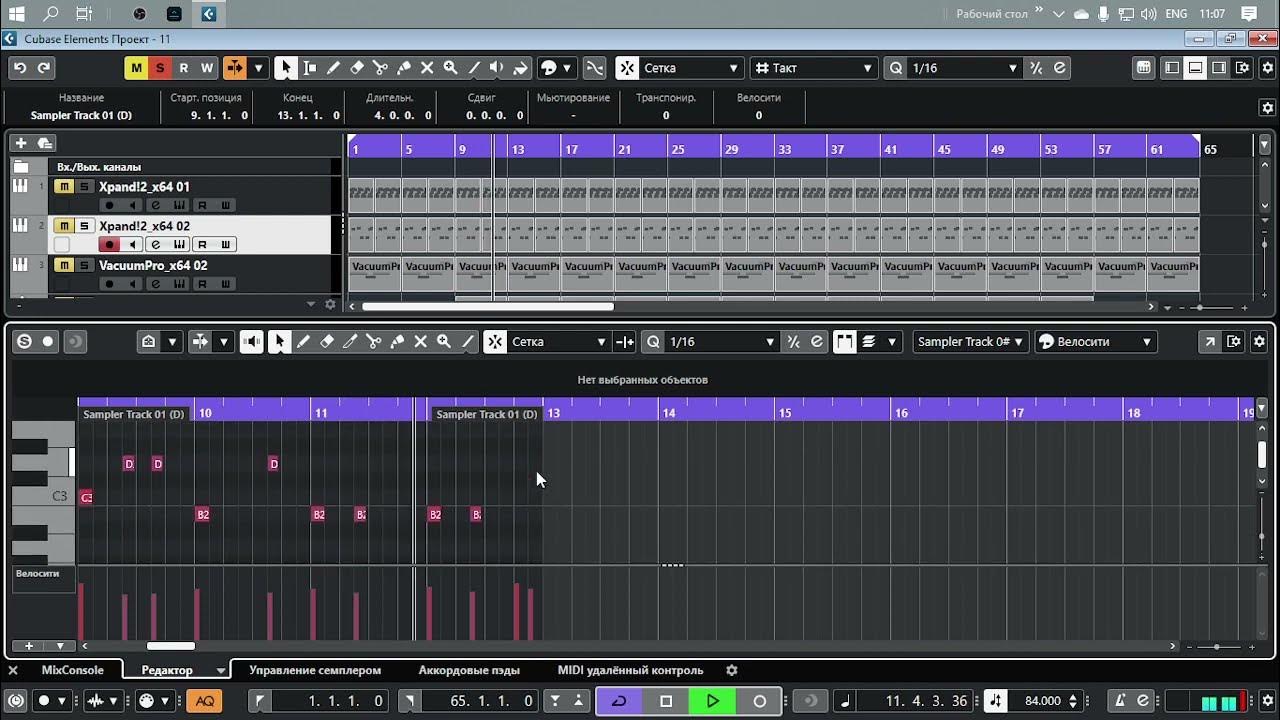Toggle the metronome click button in transport
The height and width of the screenshot is (720, 1280).
point(1120,701)
